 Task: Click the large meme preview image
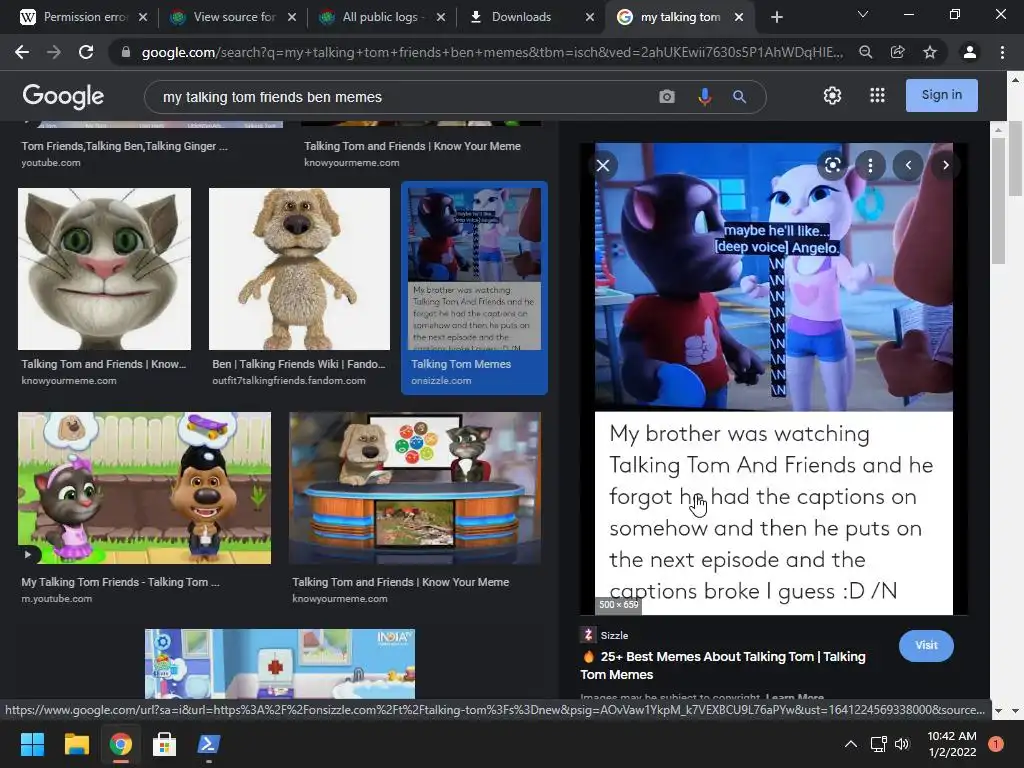point(773,379)
